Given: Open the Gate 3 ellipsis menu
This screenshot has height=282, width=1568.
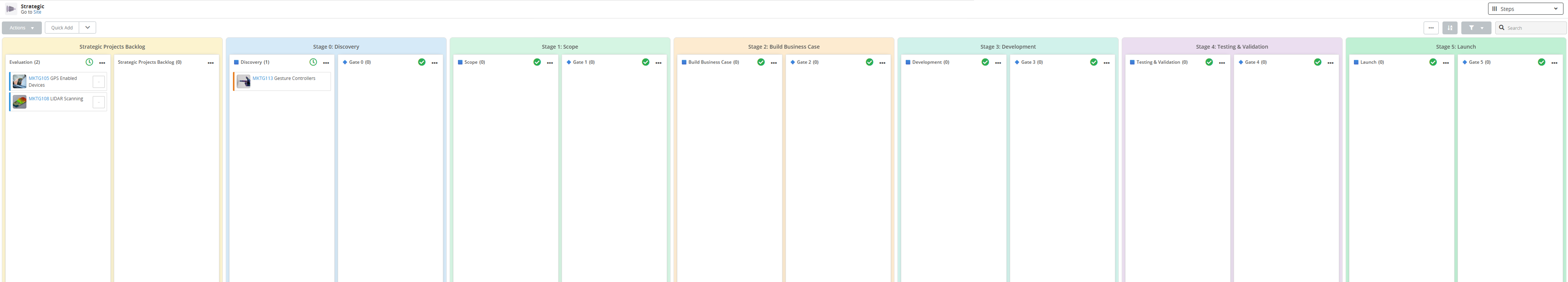Looking at the screenshot, I should click(x=1107, y=63).
